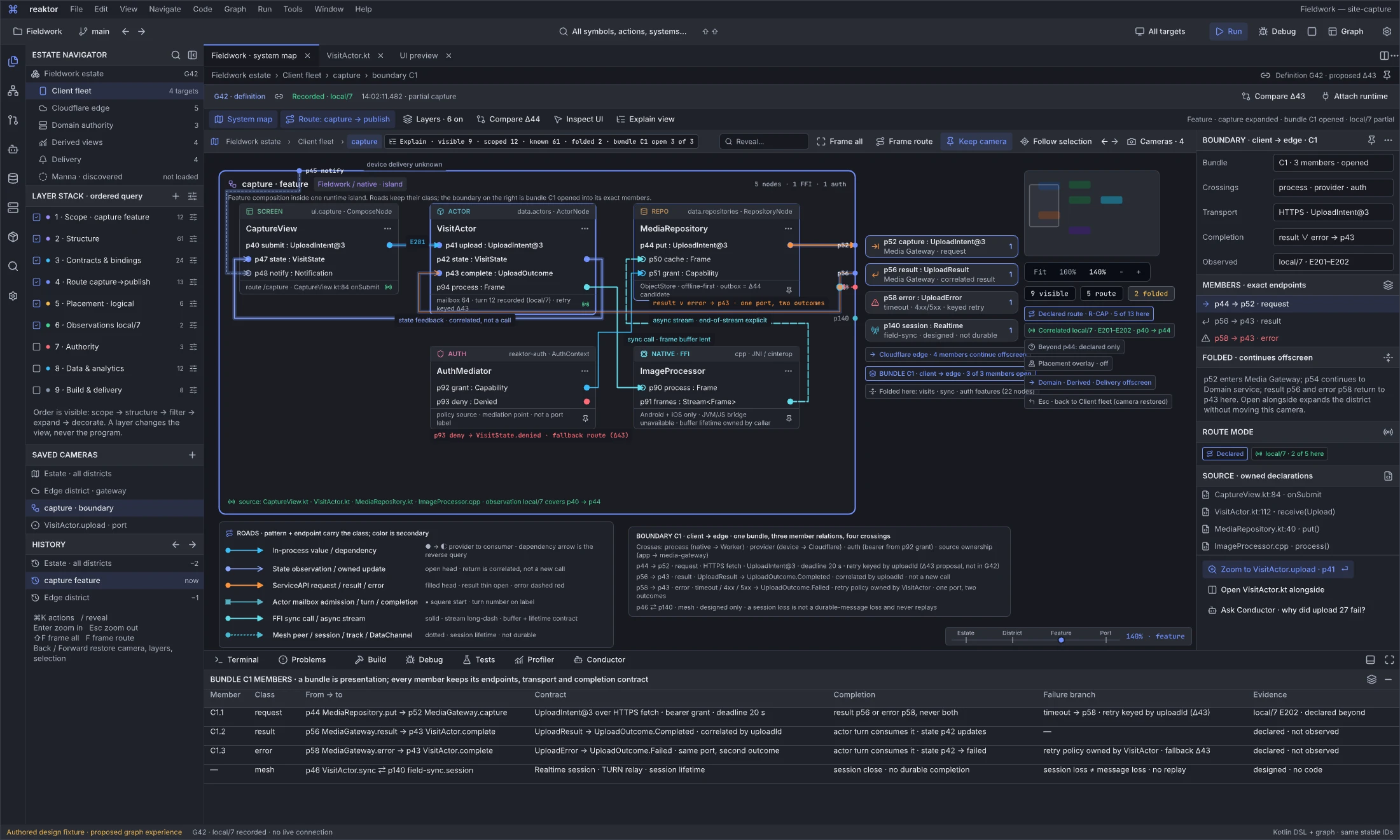This screenshot has height=840, width=1400.
Task: Add a saved camera with plus icon
Action: [x=192, y=455]
